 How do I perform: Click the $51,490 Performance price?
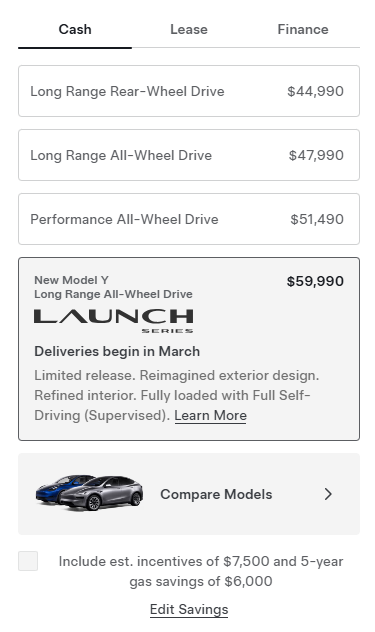317,219
